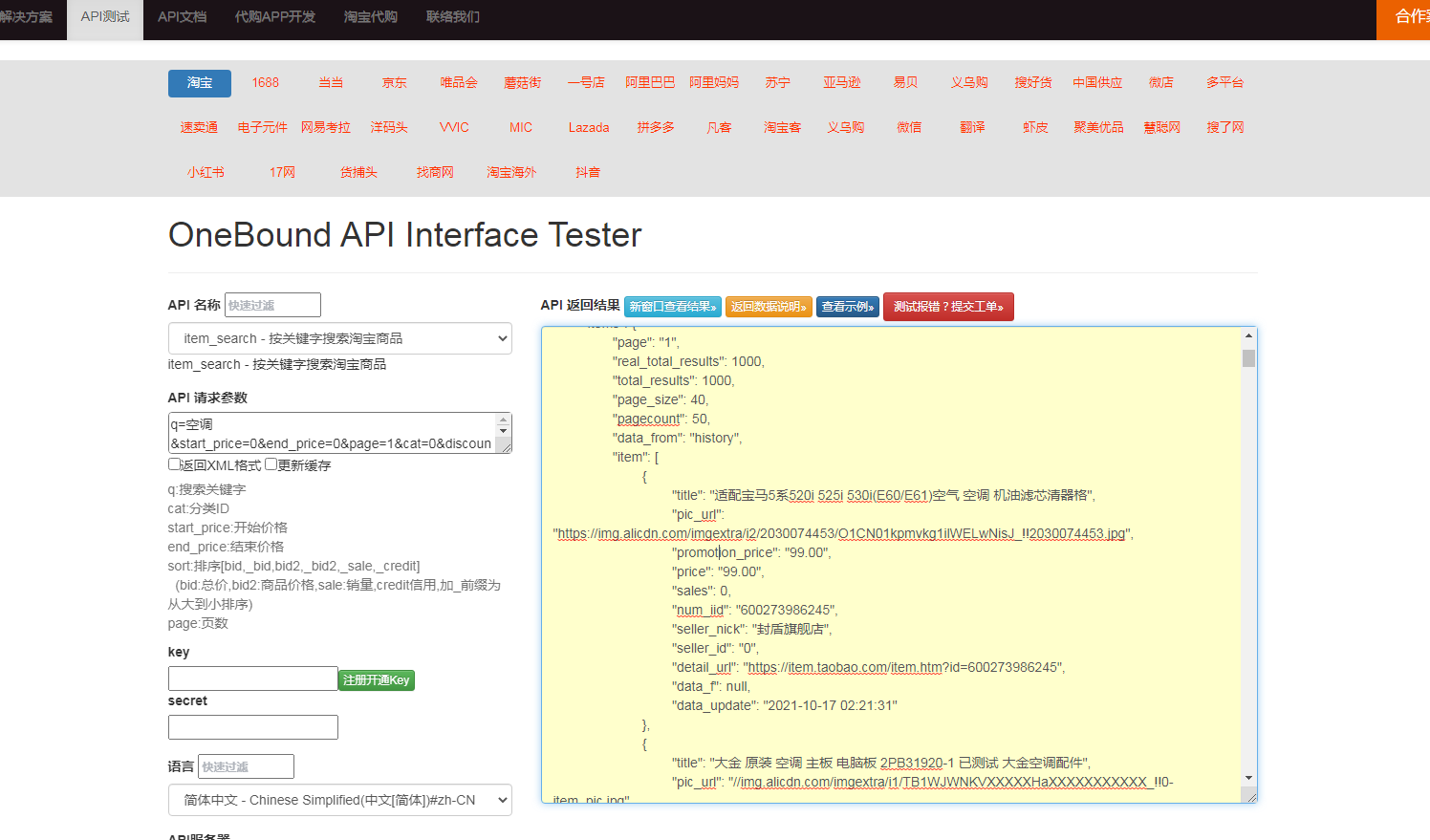Image resolution: width=1430 pixels, height=840 pixels.
Task: Choose the 拼多多 platform
Action: pos(656,127)
